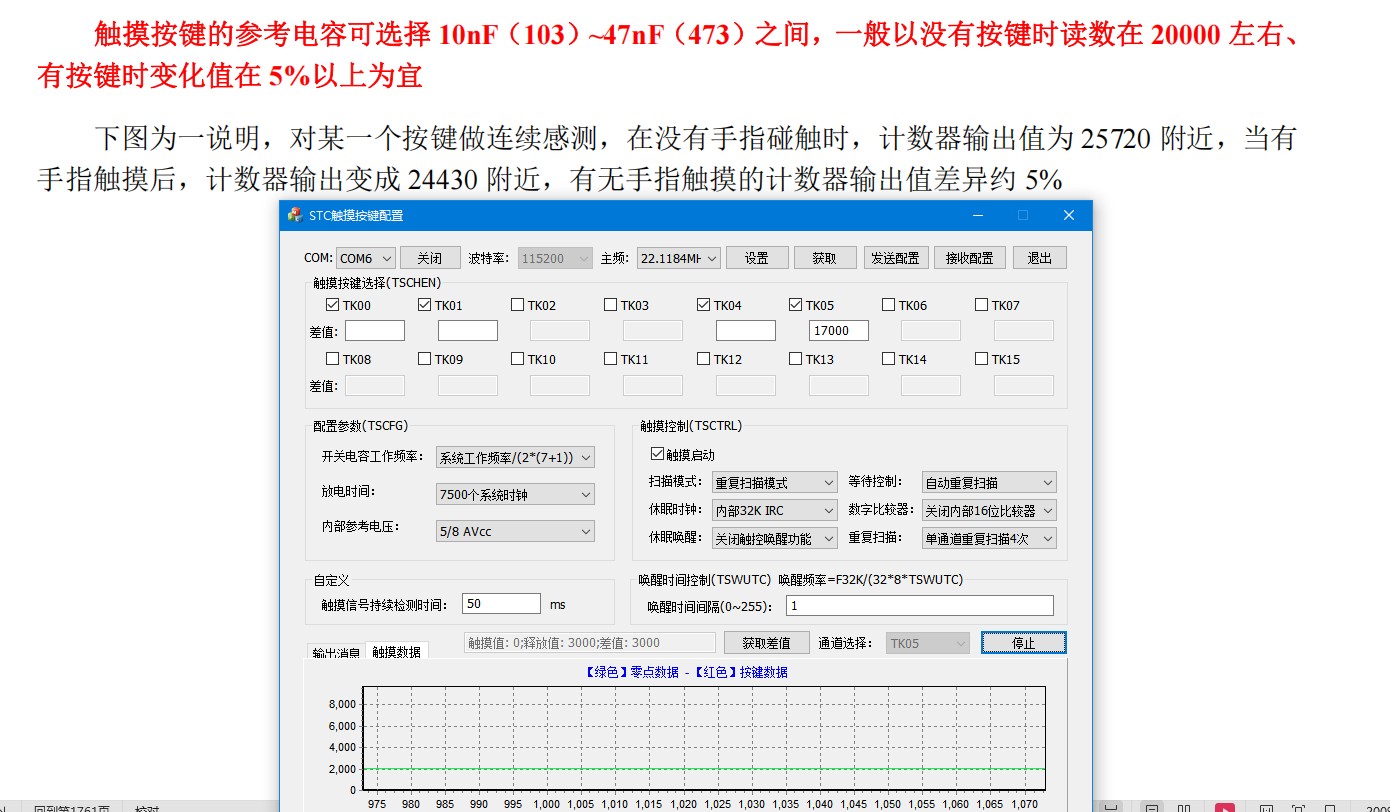Screen dimensions: 1390x812
Task: Click the 获取差值 button
Action: tap(765, 643)
